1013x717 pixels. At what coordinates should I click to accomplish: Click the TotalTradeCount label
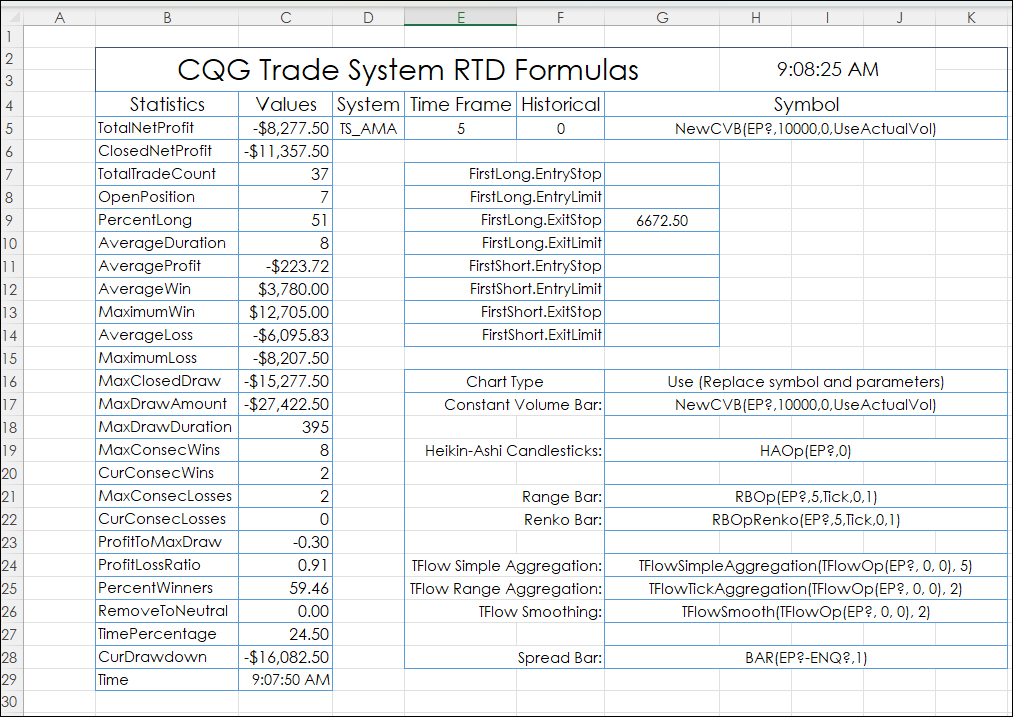pos(167,174)
